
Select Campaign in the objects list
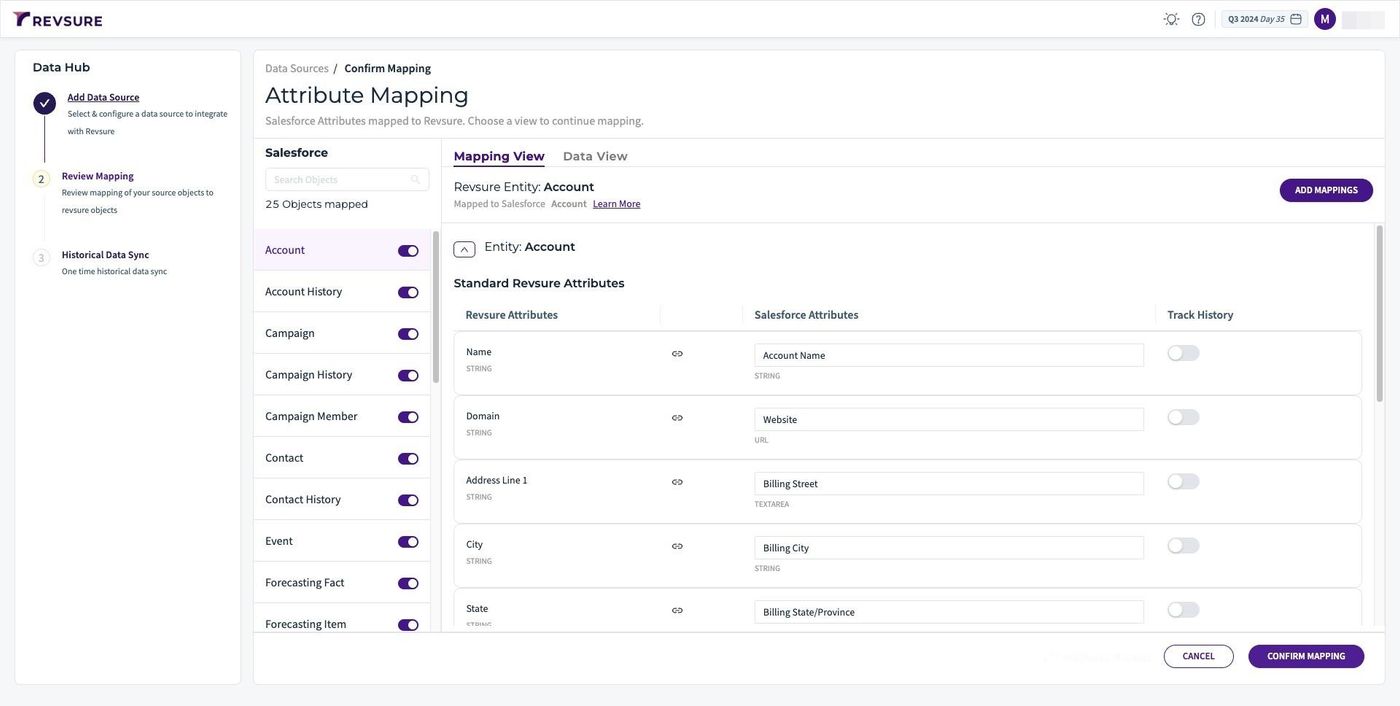[x=342, y=333]
